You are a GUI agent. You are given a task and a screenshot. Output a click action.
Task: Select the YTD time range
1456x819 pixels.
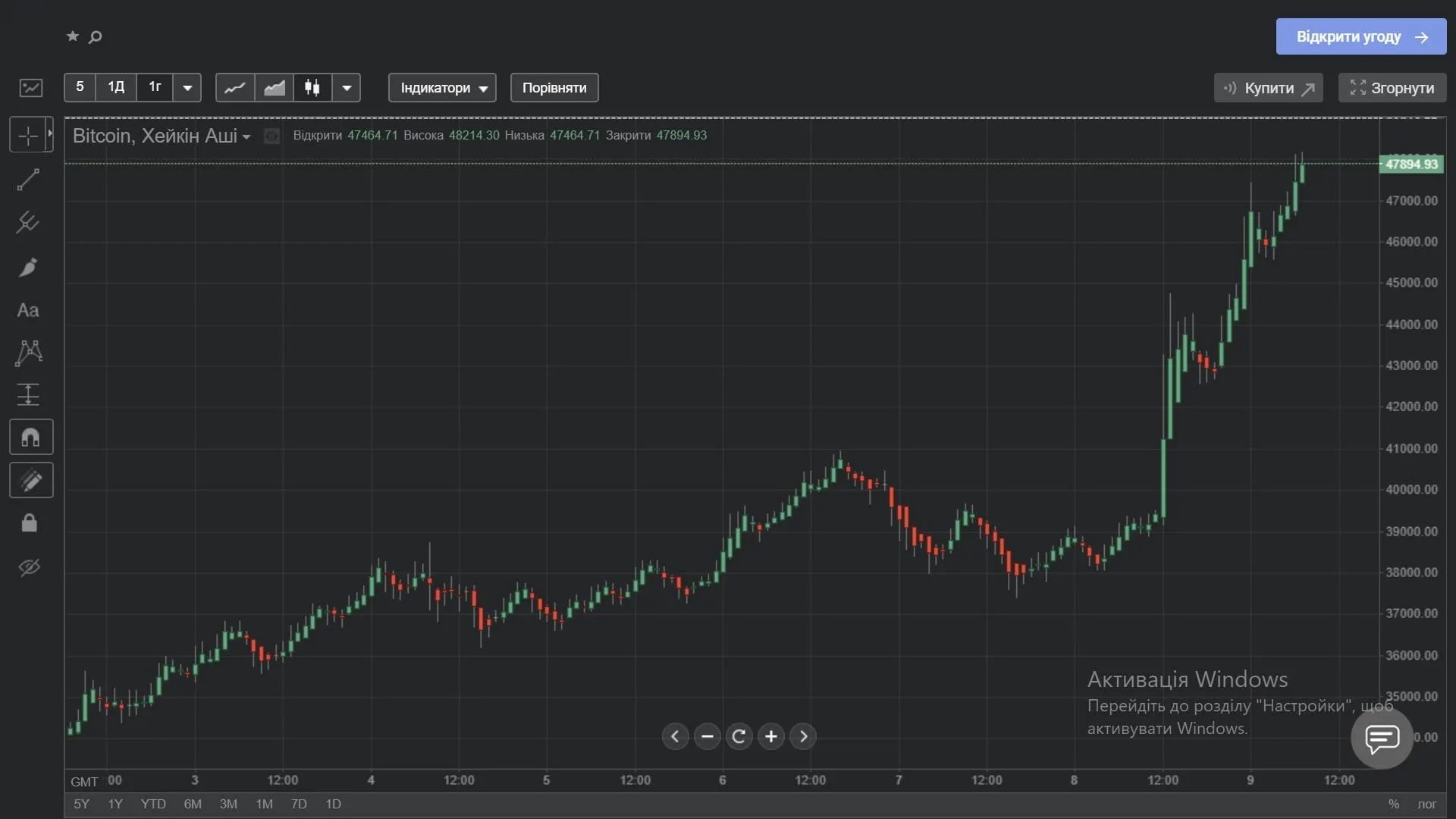[153, 804]
